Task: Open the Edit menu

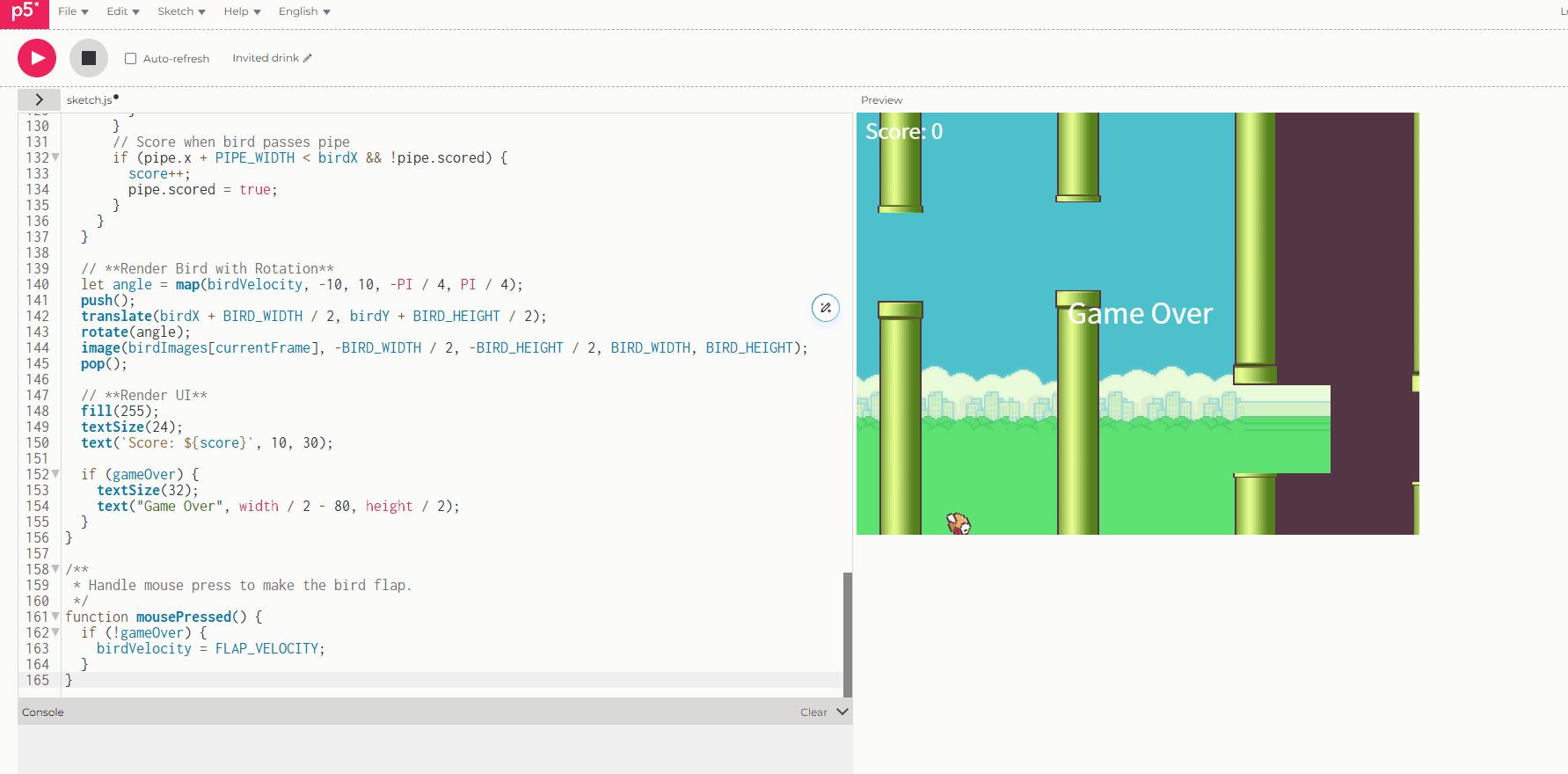Action: click(123, 11)
